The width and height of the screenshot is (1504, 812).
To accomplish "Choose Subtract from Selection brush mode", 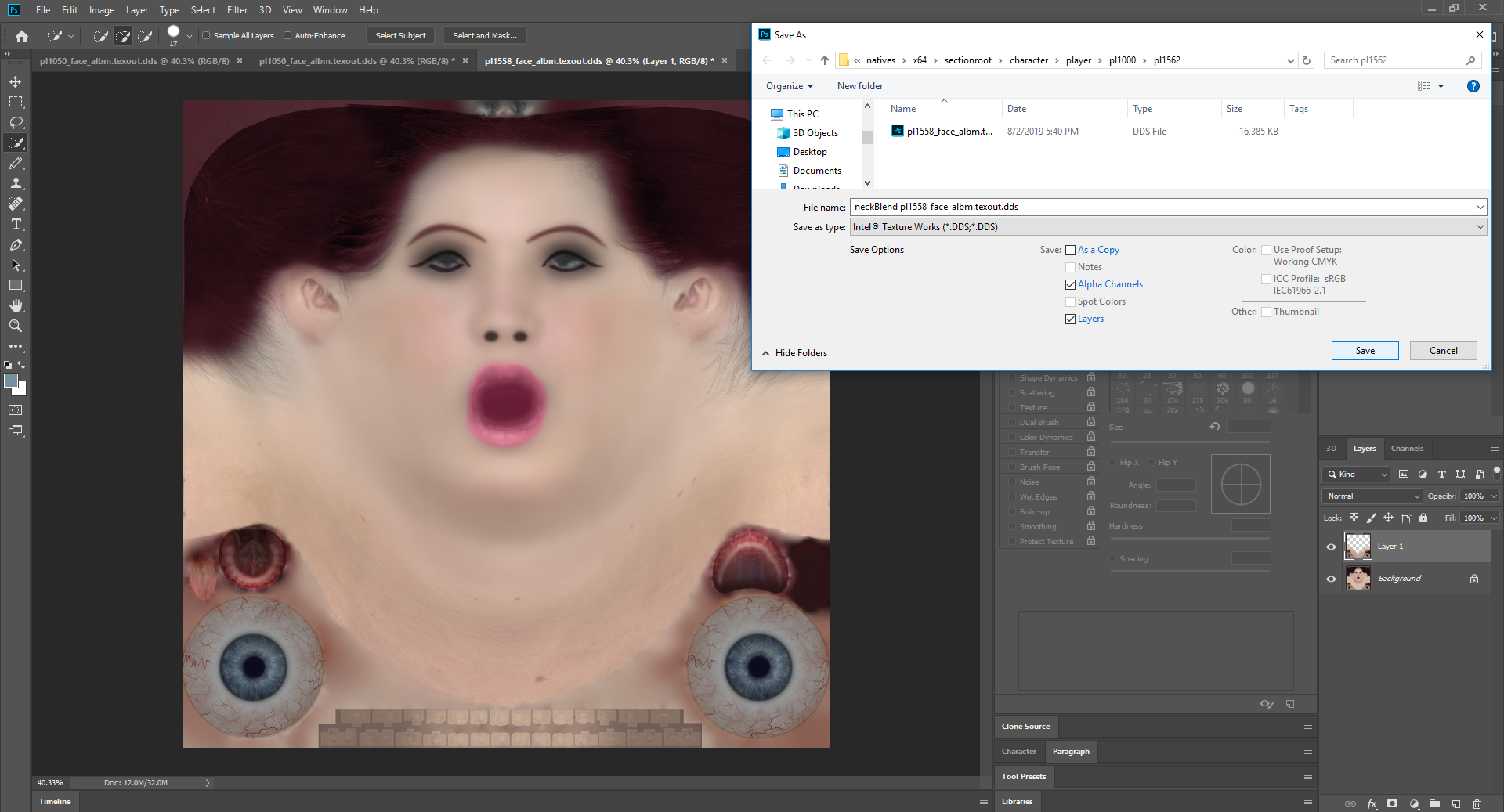I will pyautogui.click(x=145, y=35).
